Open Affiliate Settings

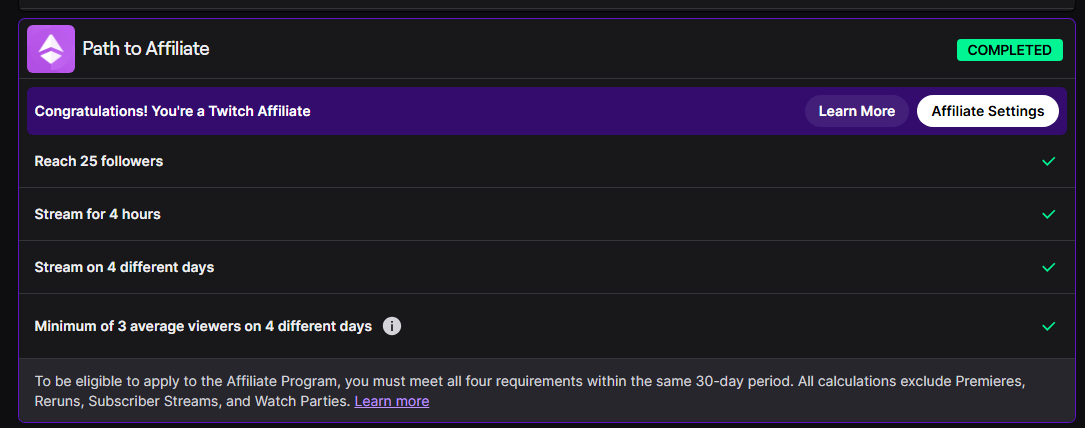987,111
